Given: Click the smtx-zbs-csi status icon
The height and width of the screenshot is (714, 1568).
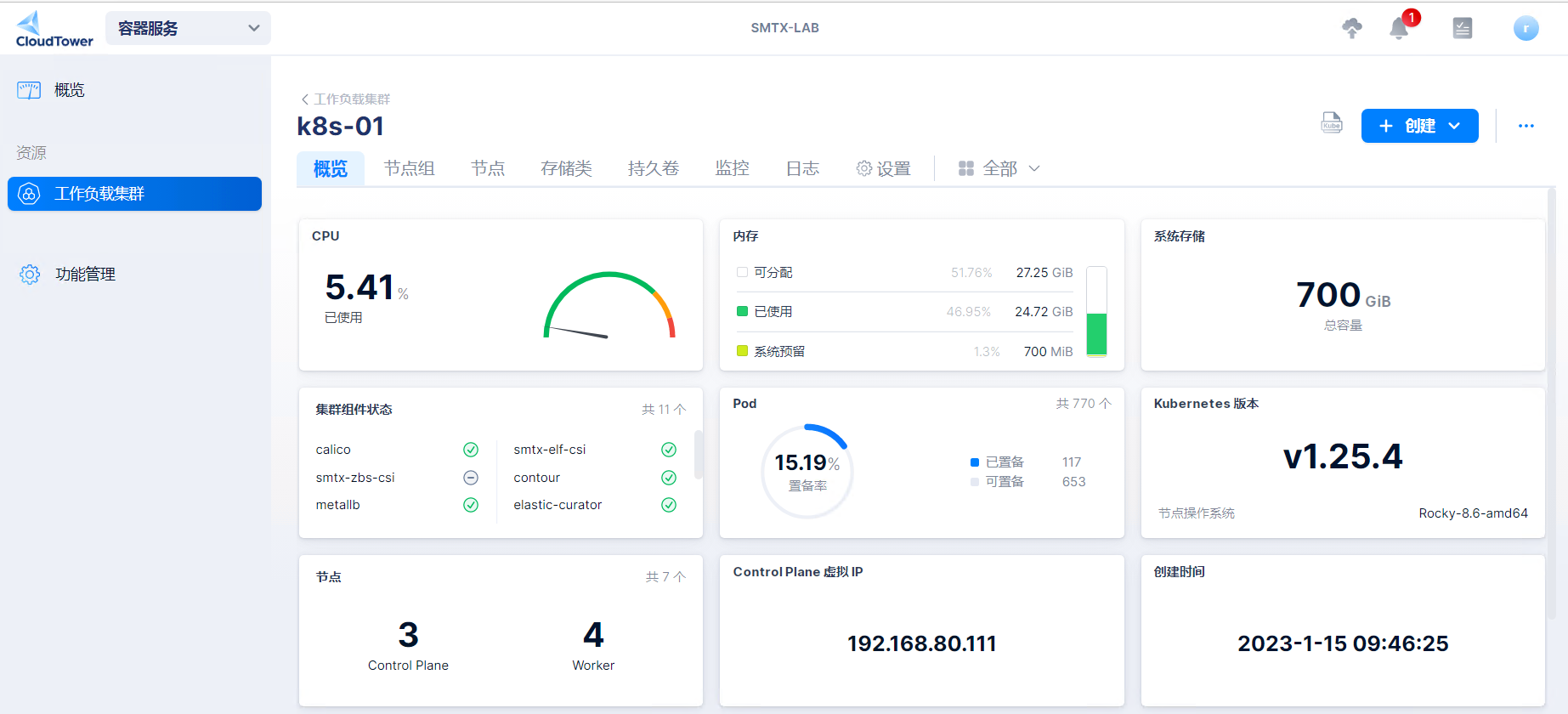Looking at the screenshot, I should coord(471,478).
